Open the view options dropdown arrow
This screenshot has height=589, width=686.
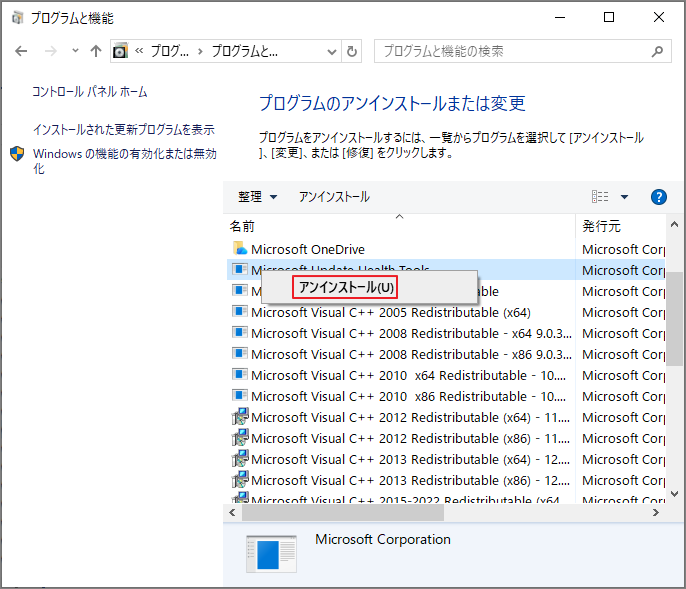tap(625, 197)
